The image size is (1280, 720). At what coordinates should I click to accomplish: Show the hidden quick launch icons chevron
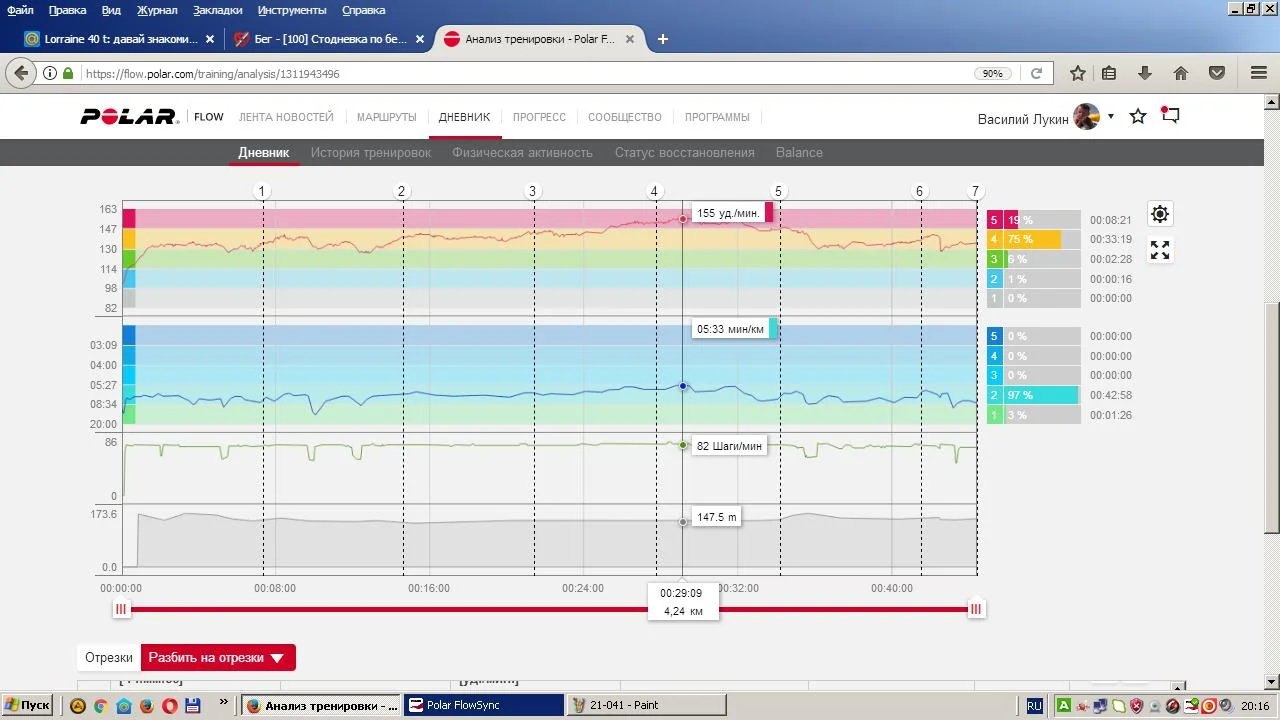[x=223, y=703]
